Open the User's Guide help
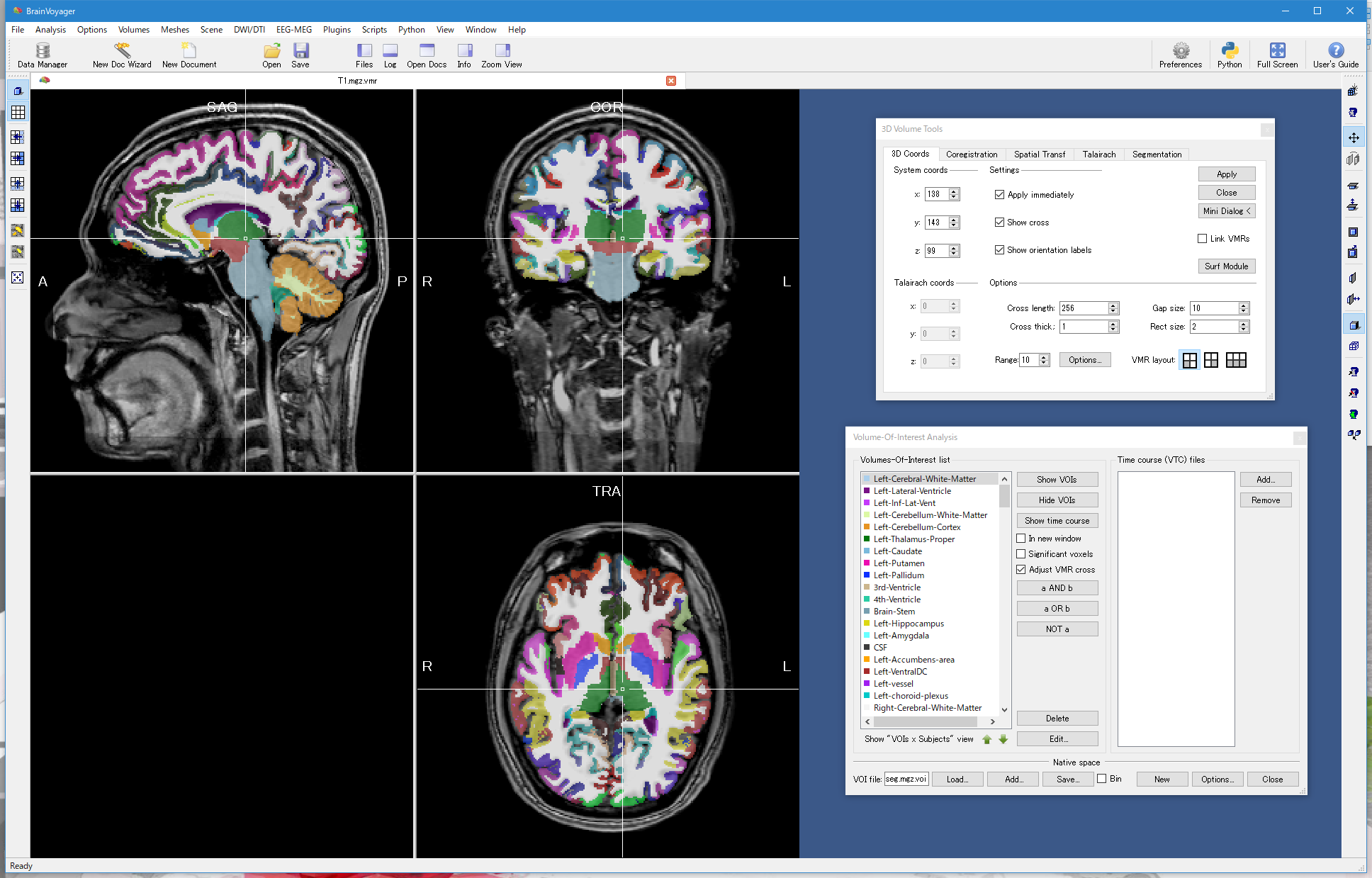Viewport: 1372px width, 878px height. (1336, 55)
